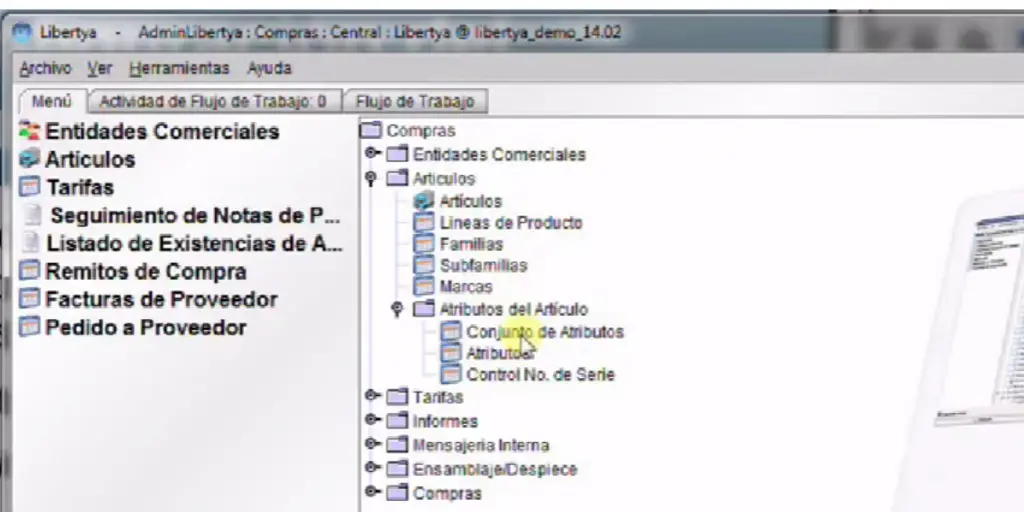The width and height of the screenshot is (1024, 512).
Task: Select Marcas in the tree
Action: [x=466, y=287]
